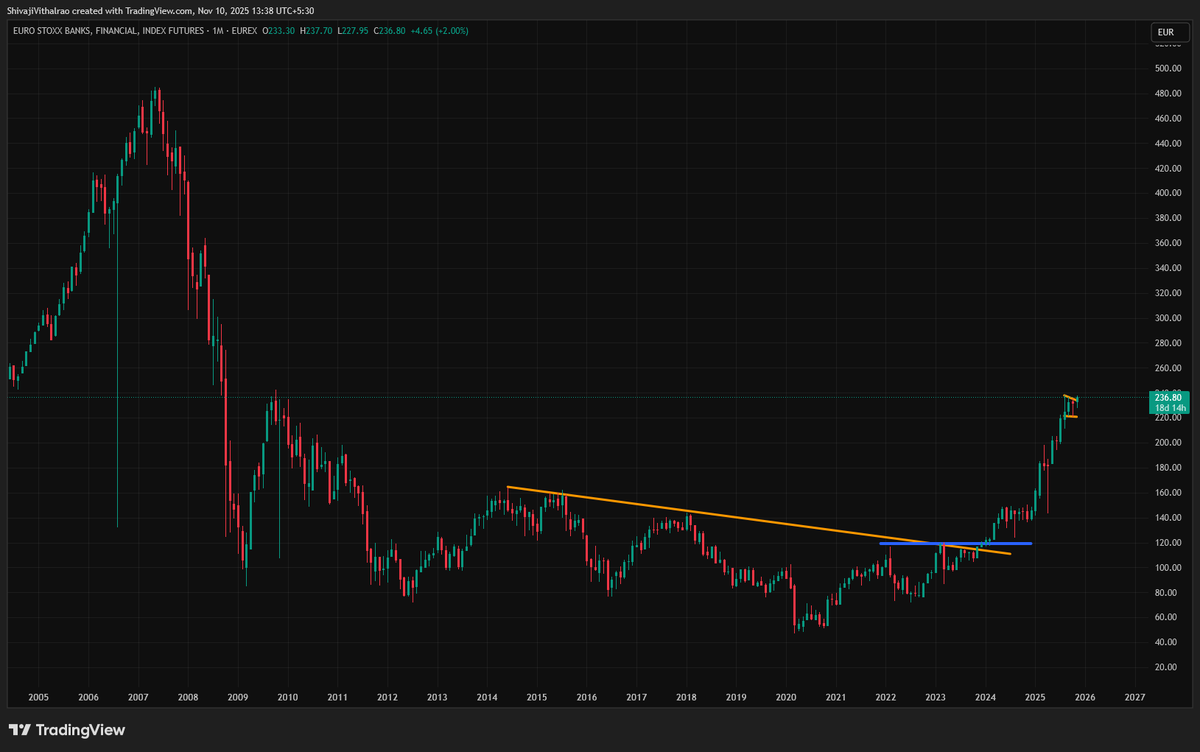Click the 80.00 price axis label

(1167, 592)
